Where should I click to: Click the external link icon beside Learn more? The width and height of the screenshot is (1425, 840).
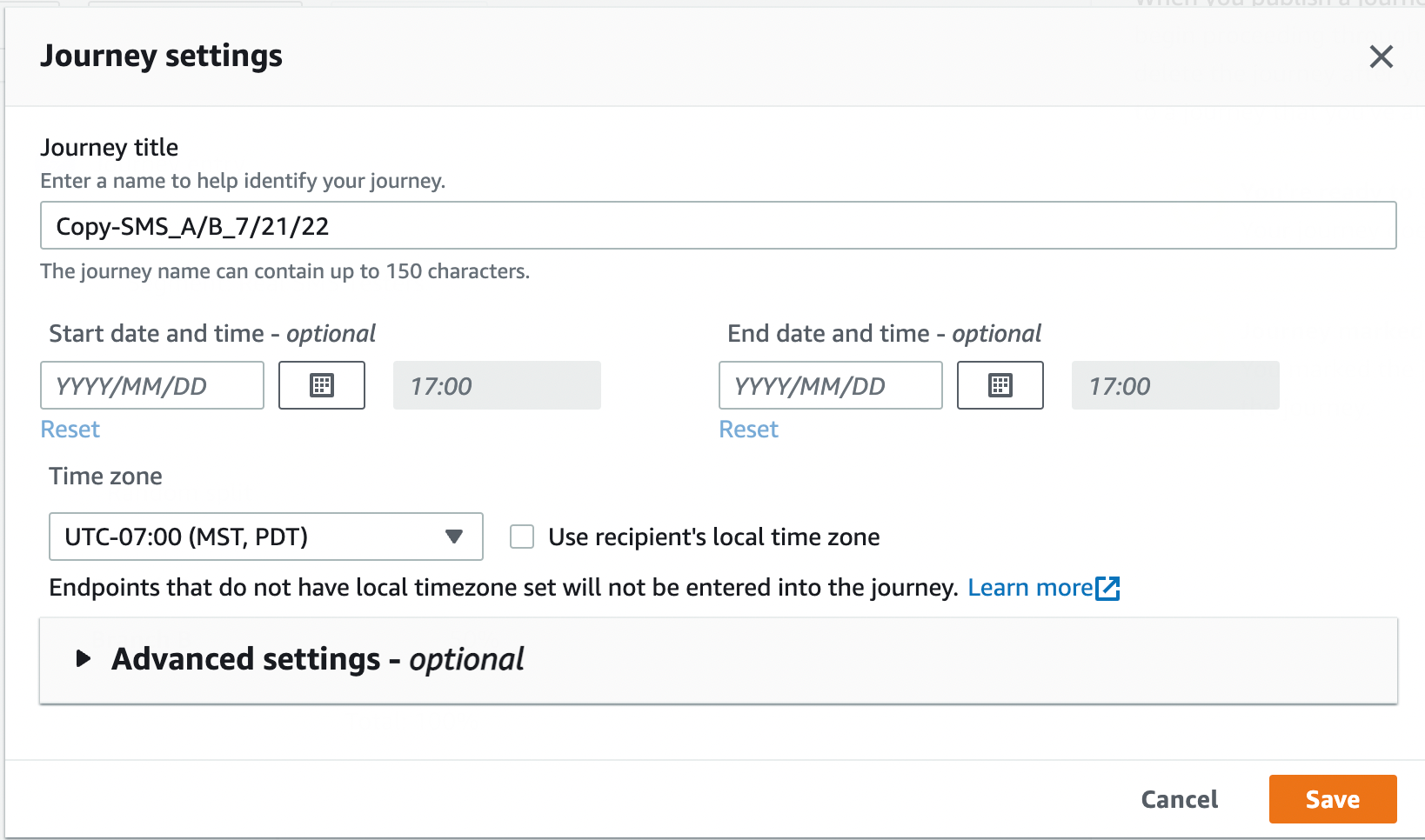coord(1107,589)
